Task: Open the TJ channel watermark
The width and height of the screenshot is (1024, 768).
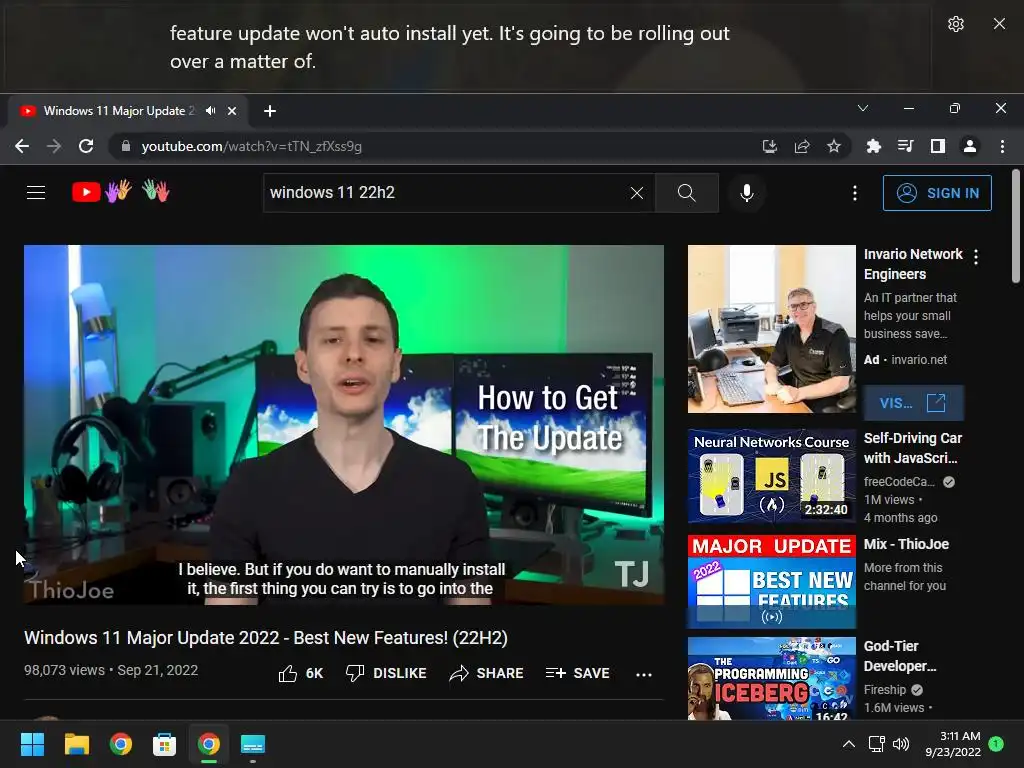Action: coord(632,575)
